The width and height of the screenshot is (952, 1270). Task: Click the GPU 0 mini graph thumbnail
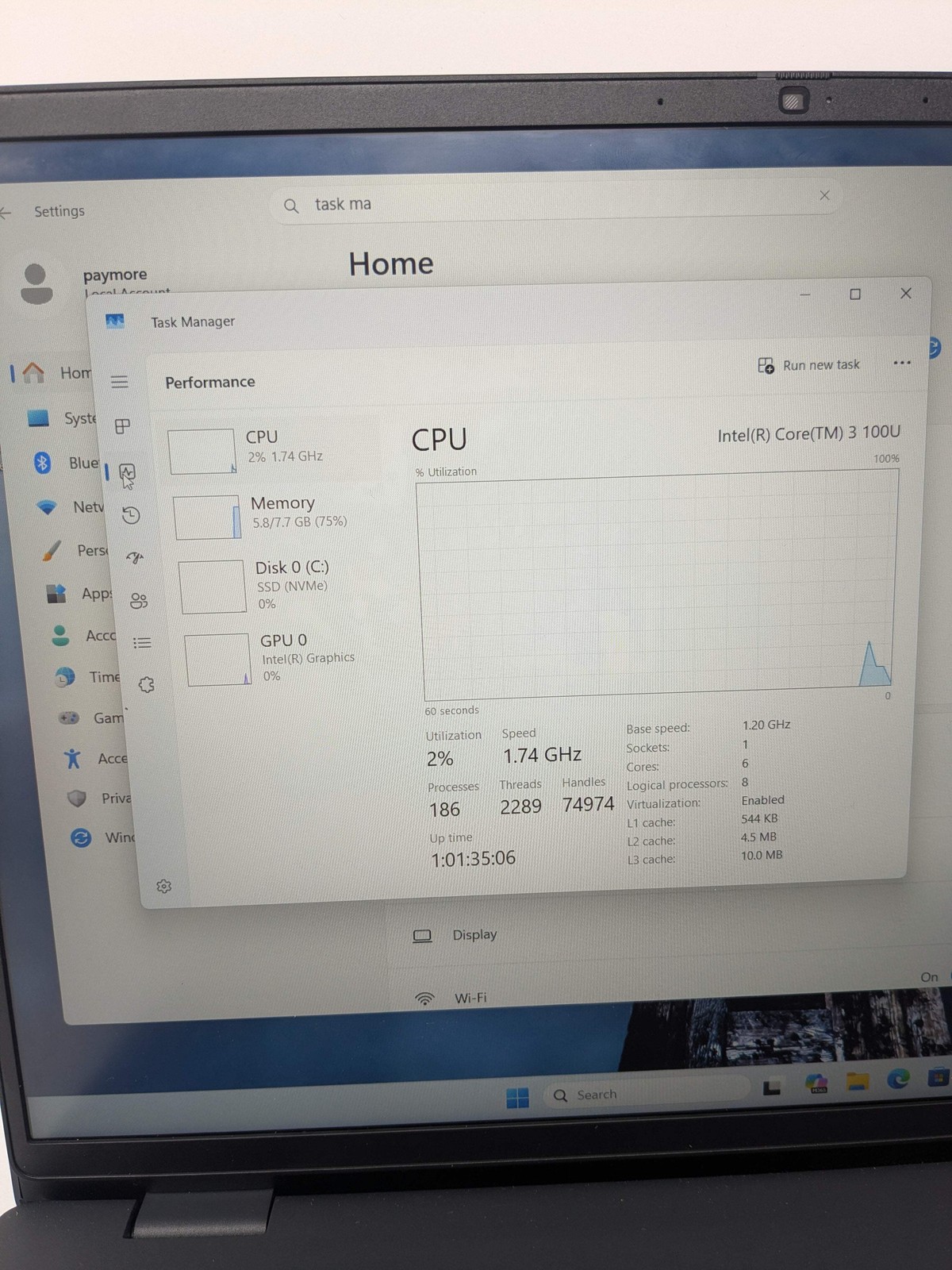coord(218,660)
